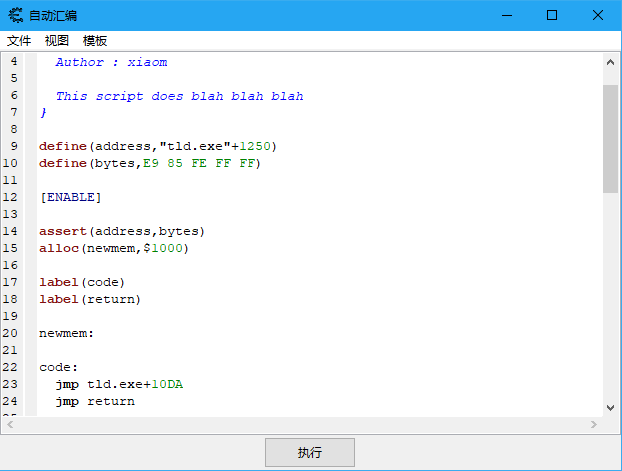Click the Cheat Engine icon in title bar
The image size is (622, 471).
[x=16, y=15]
